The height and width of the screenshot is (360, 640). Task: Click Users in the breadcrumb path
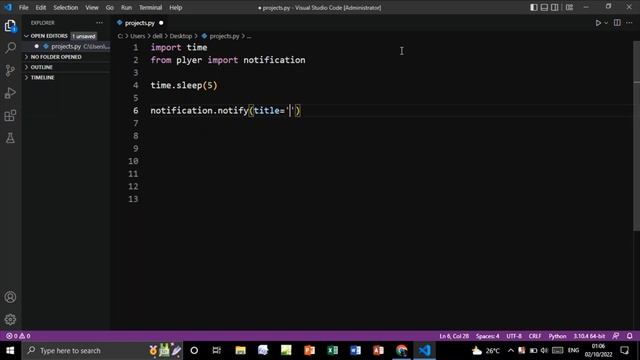click(x=138, y=36)
